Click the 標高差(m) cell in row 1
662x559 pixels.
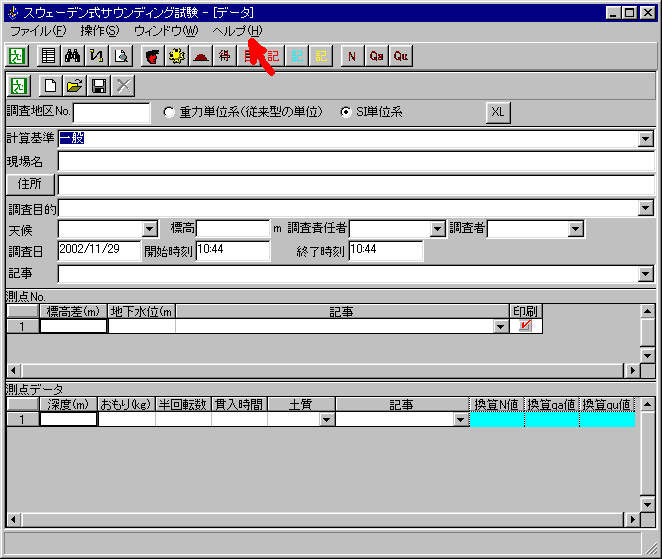coord(73,326)
